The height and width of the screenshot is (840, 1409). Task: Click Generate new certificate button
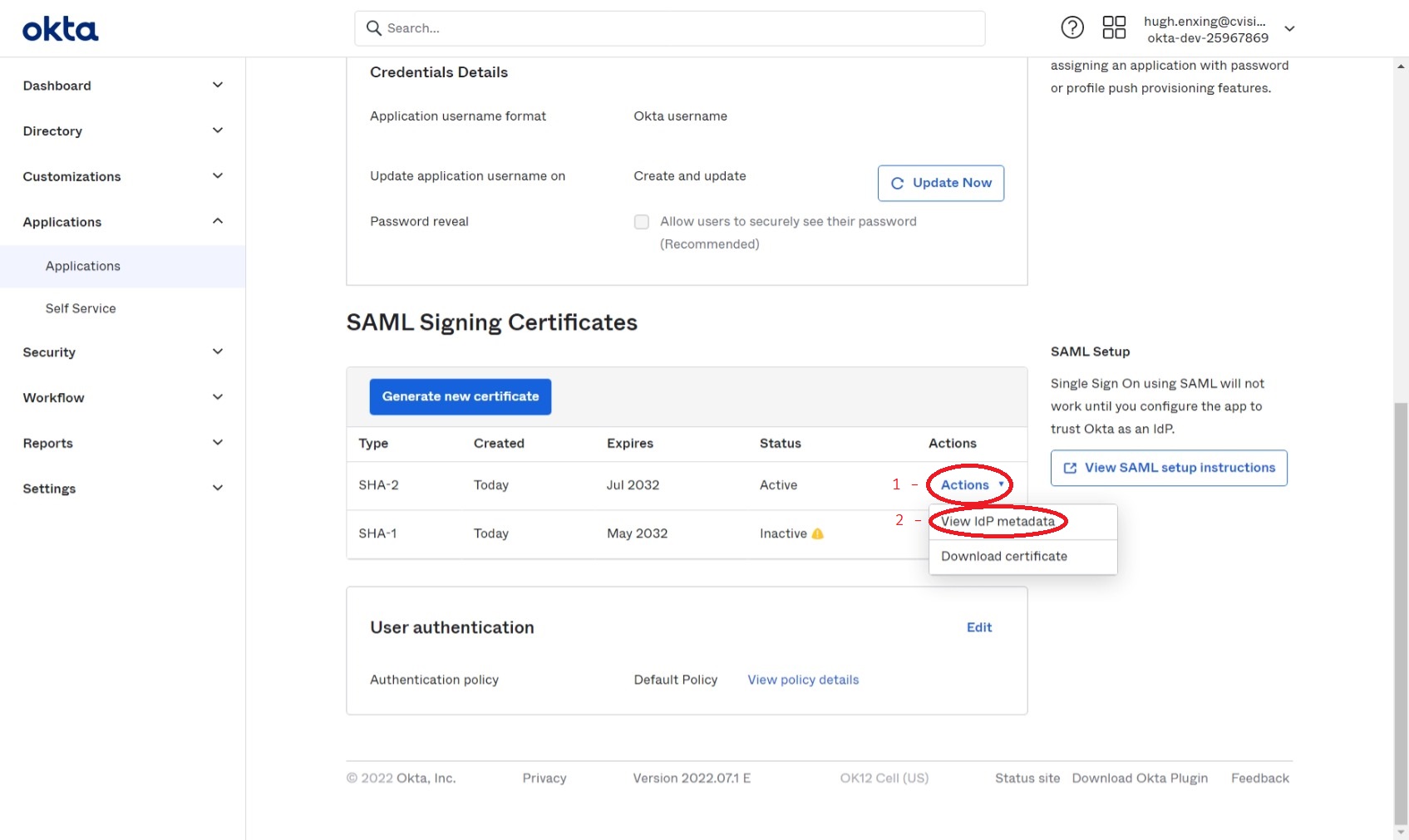click(x=460, y=397)
